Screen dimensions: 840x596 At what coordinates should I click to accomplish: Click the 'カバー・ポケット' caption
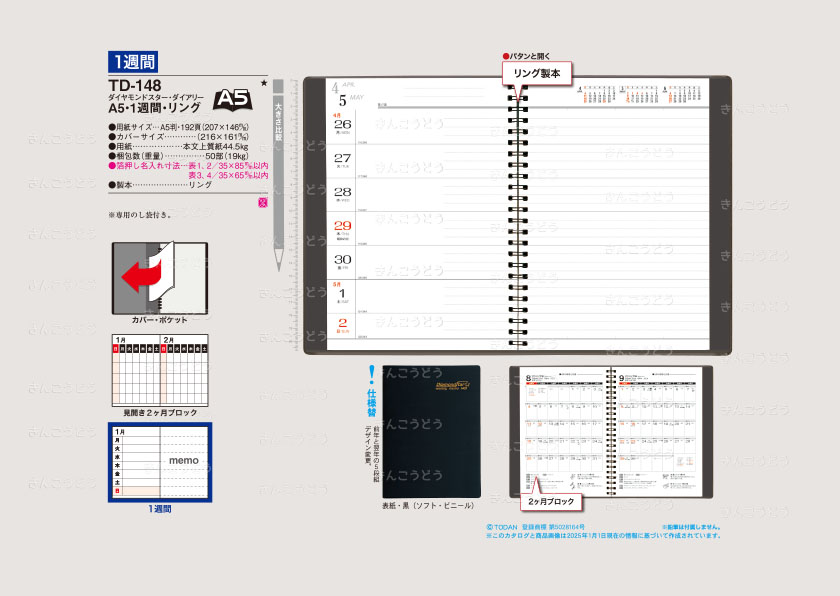click(x=160, y=320)
